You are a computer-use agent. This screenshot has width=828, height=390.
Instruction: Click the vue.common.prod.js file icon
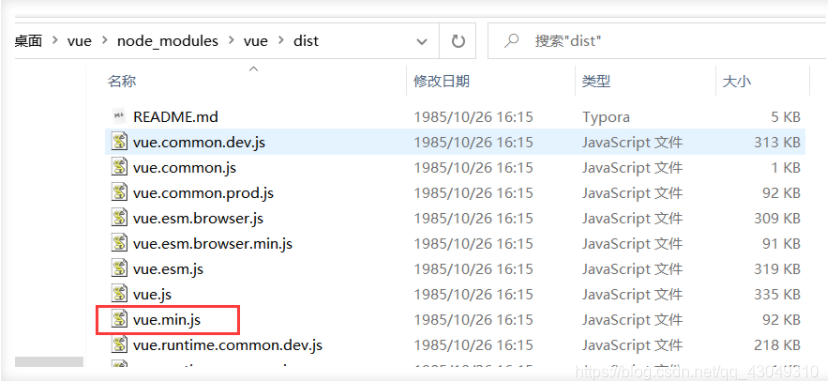(x=119, y=193)
